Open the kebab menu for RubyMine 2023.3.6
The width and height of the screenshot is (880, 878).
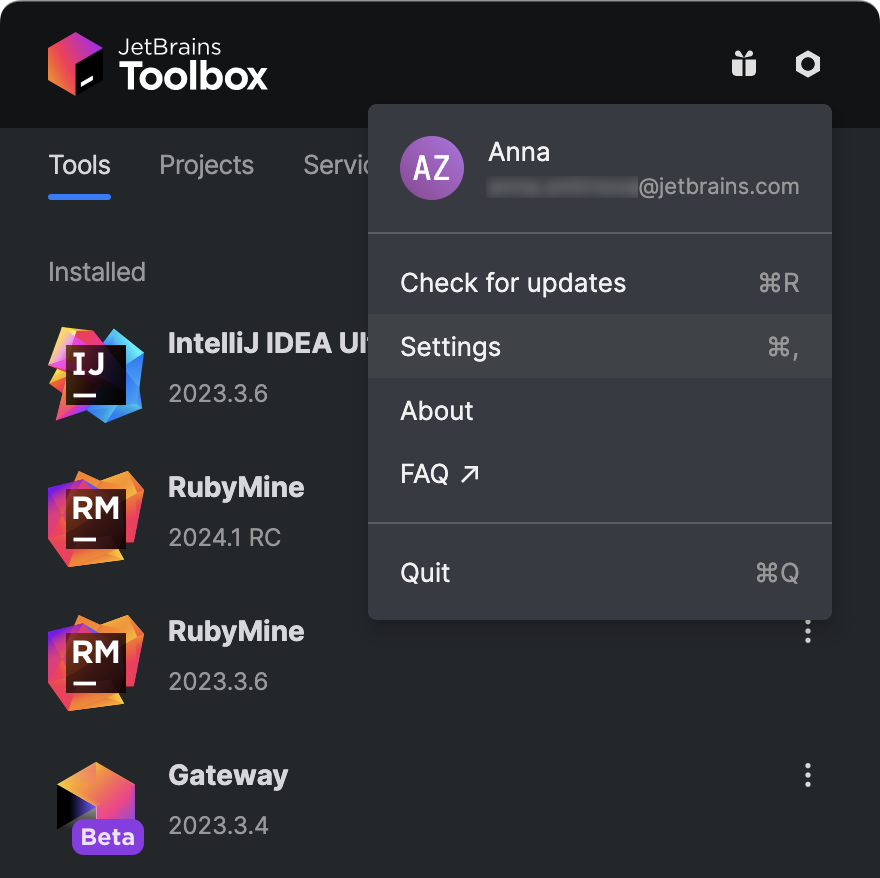tap(807, 631)
